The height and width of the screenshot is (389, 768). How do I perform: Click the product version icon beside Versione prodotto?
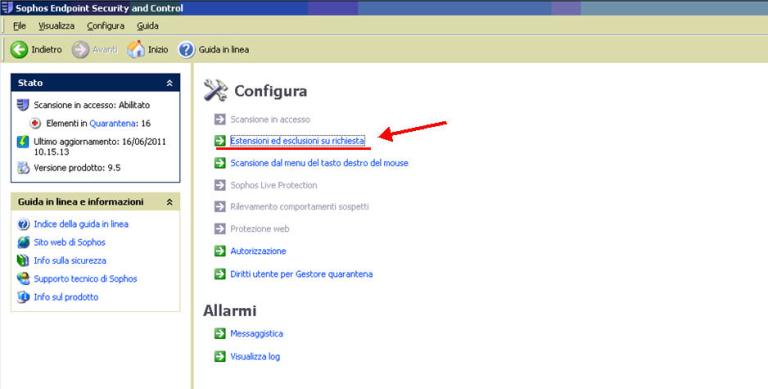(x=23, y=168)
